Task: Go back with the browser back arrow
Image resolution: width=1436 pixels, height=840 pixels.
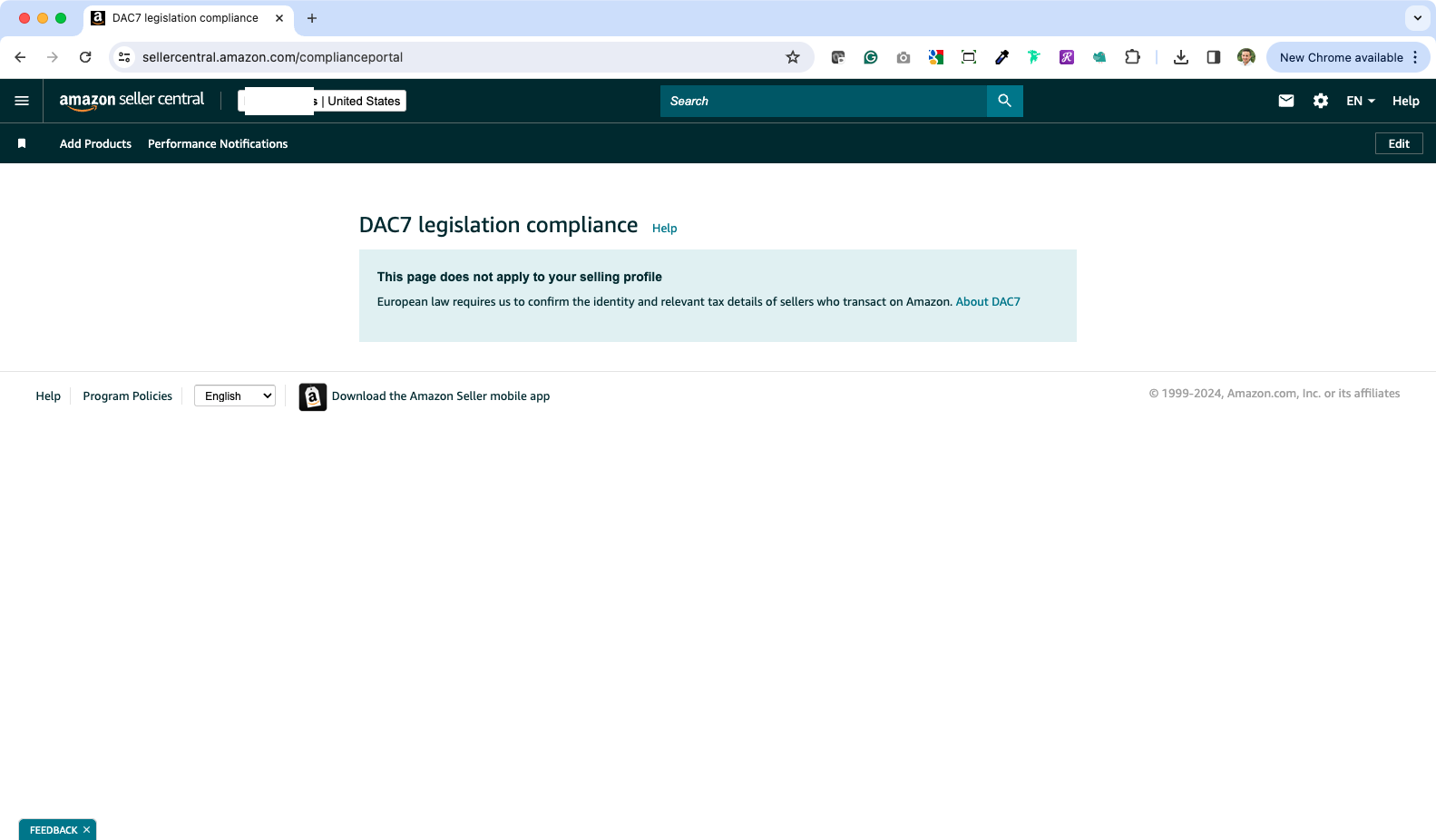Action: (x=20, y=57)
